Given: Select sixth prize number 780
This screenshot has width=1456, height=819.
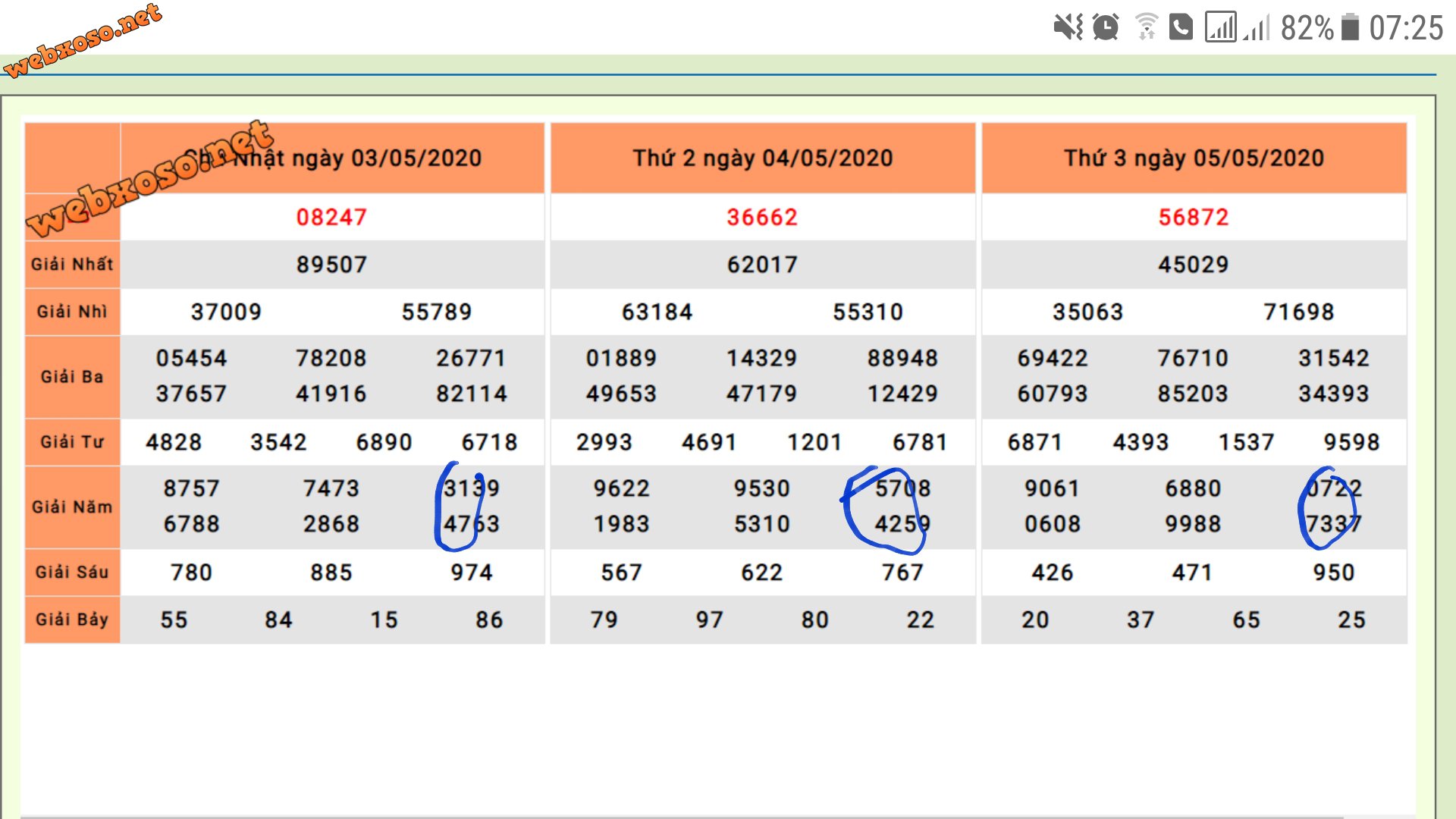Looking at the screenshot, I should [191, 573].
